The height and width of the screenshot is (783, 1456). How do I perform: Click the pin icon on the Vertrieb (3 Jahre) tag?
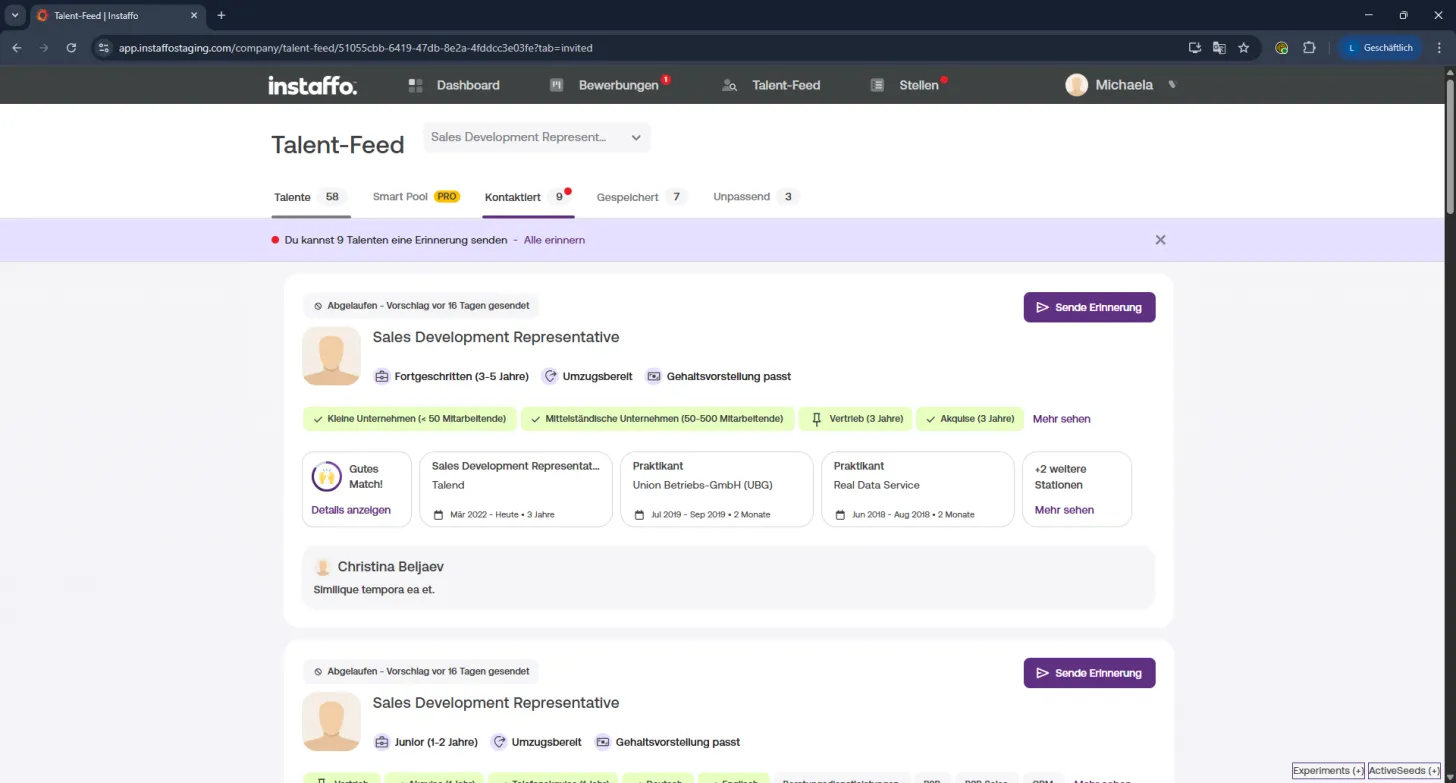(x=816, y=419)
